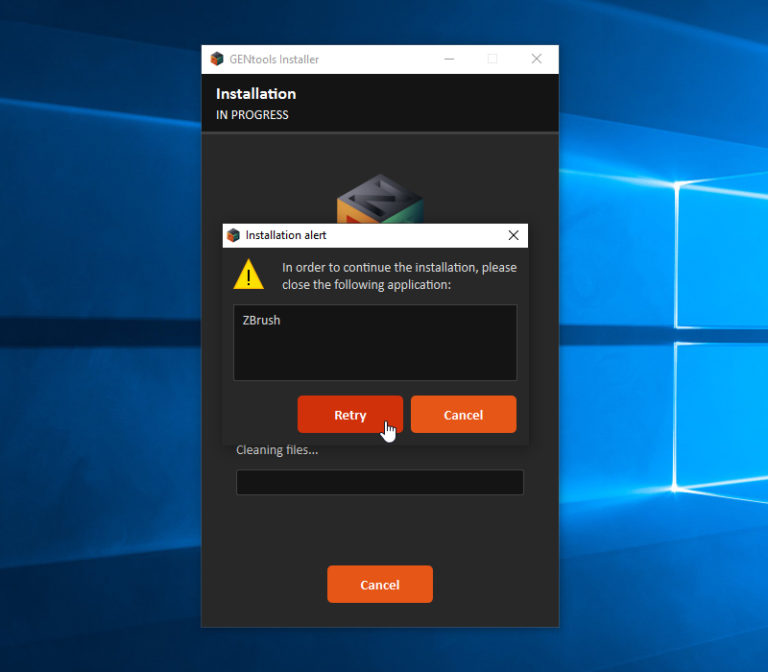Close the GENtools Installer window
Screen dimensions: 768x672
536,59
